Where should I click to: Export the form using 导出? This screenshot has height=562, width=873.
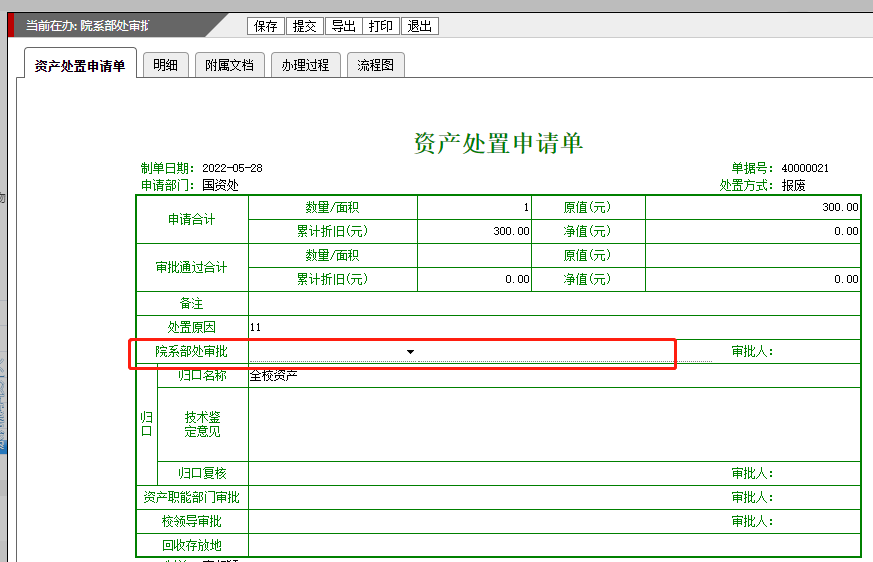(343, 26)
